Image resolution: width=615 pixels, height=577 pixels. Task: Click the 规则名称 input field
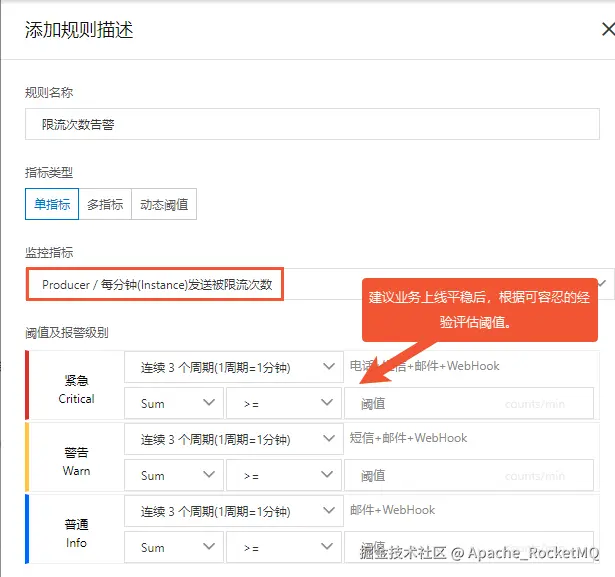coord(312,124)
